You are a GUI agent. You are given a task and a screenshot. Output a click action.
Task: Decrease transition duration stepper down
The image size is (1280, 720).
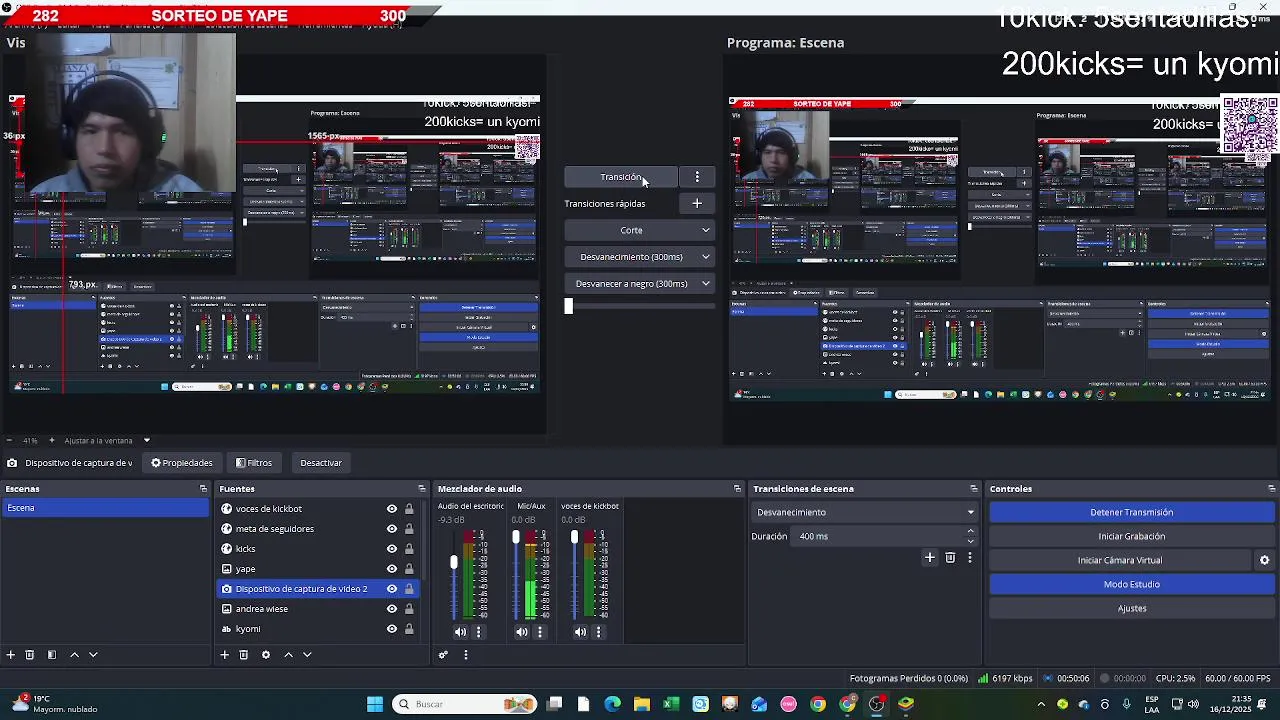970,541
